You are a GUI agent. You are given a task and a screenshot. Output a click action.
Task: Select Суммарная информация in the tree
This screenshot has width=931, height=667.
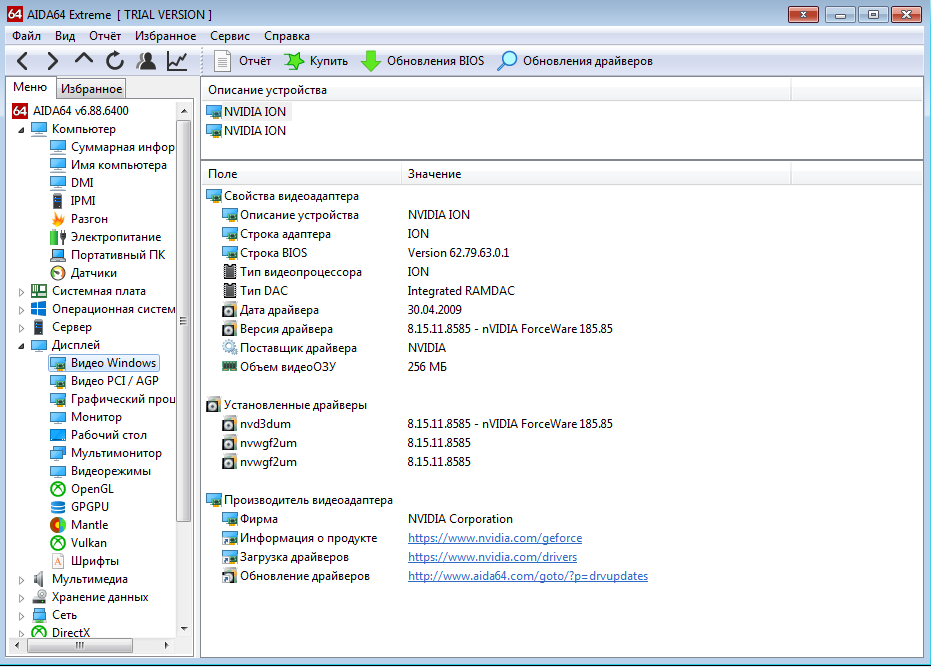pos(113,147)
